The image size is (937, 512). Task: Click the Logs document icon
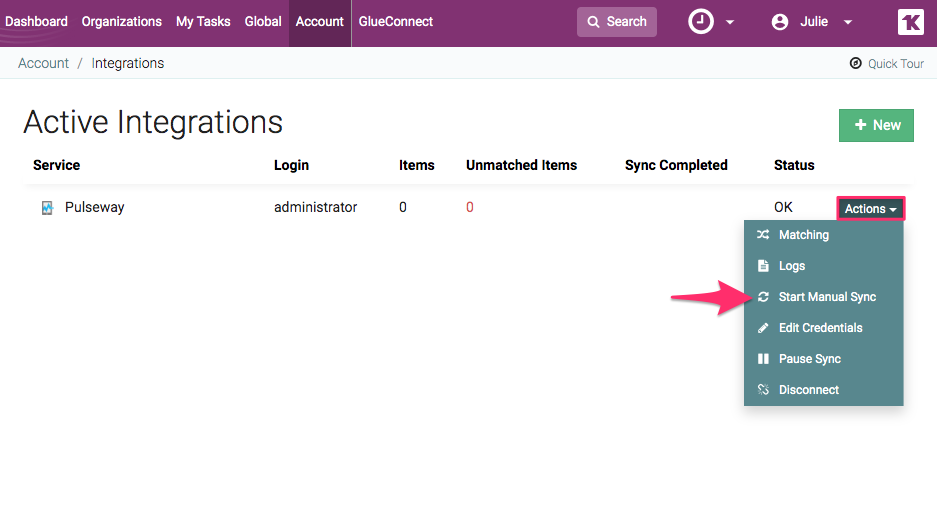point(763,266)
